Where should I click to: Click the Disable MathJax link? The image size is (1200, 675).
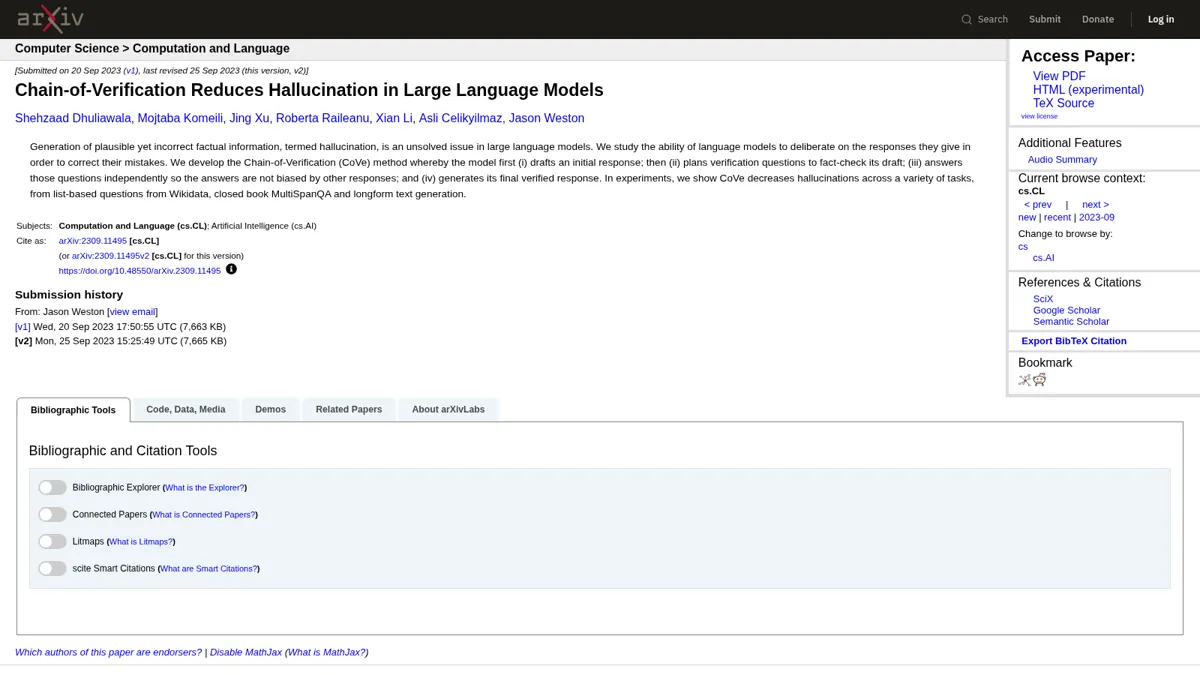[246, 652]
